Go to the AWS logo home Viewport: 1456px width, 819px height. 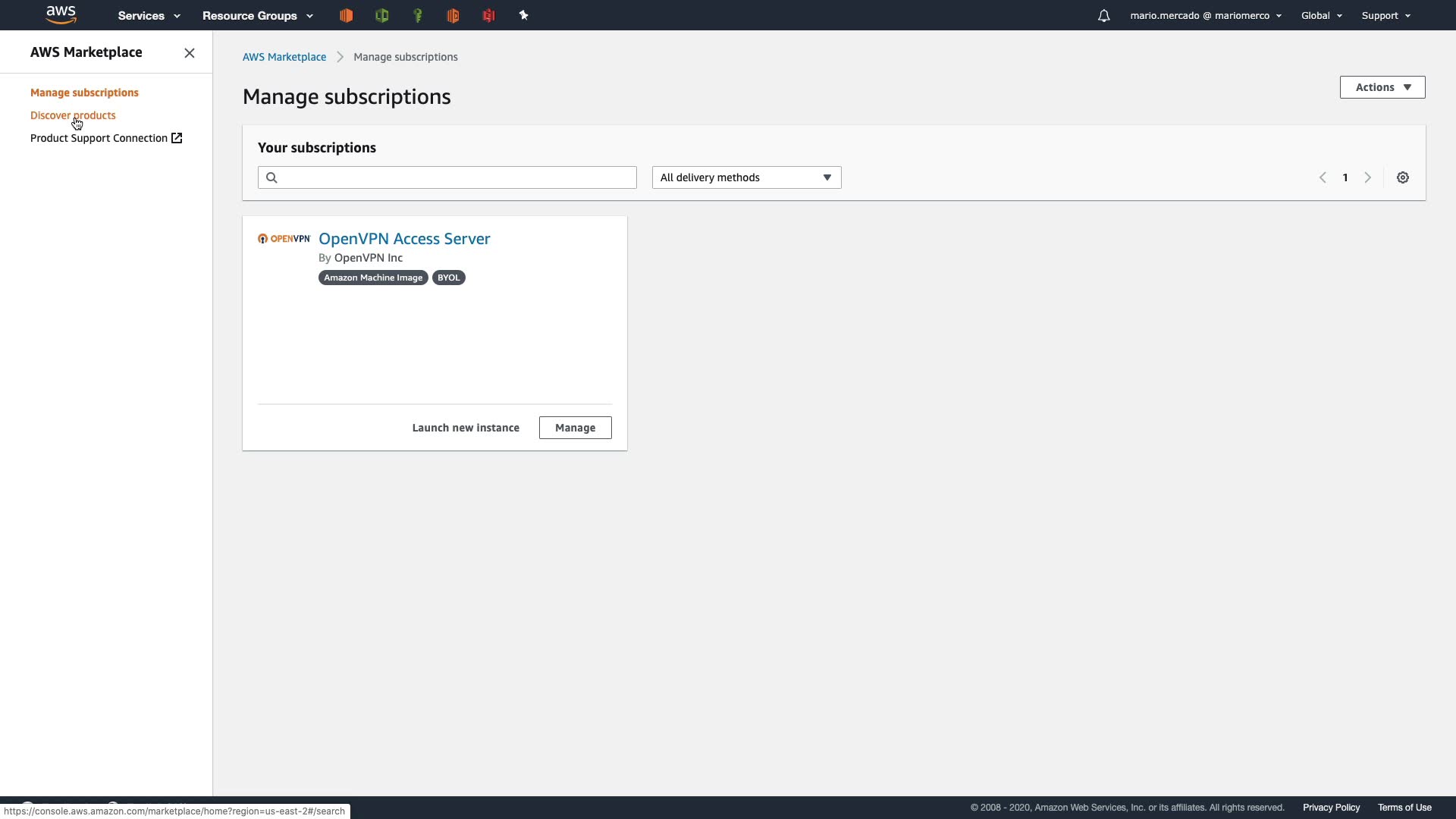(61, 15)
